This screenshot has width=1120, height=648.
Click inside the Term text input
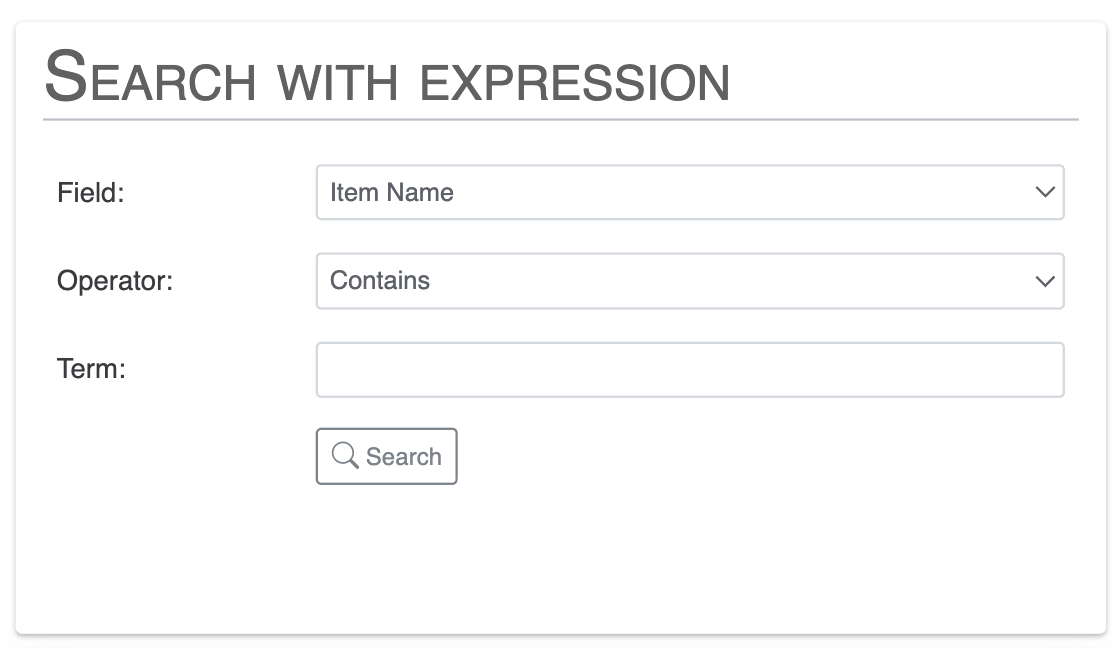tap(690, 369)
